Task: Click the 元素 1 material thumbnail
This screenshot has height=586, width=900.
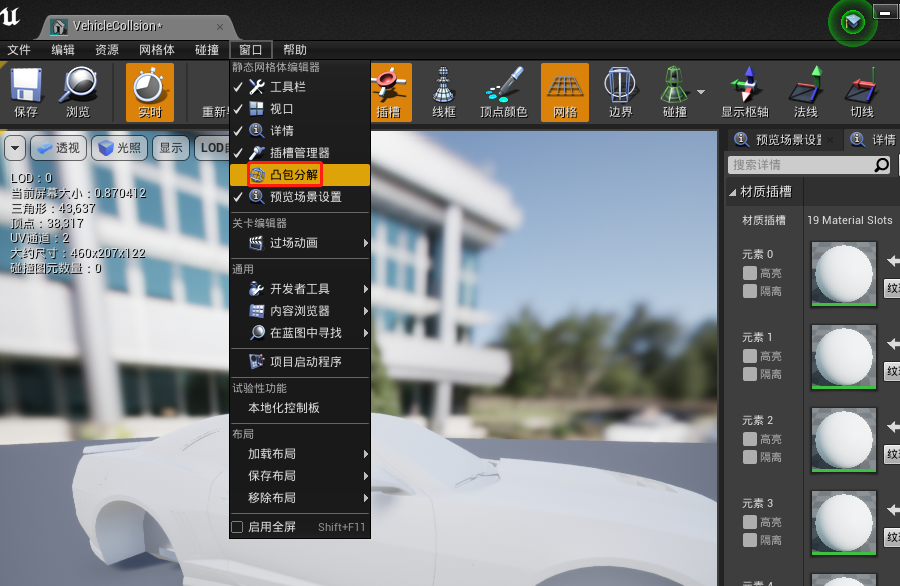Action: coord(843,356)
